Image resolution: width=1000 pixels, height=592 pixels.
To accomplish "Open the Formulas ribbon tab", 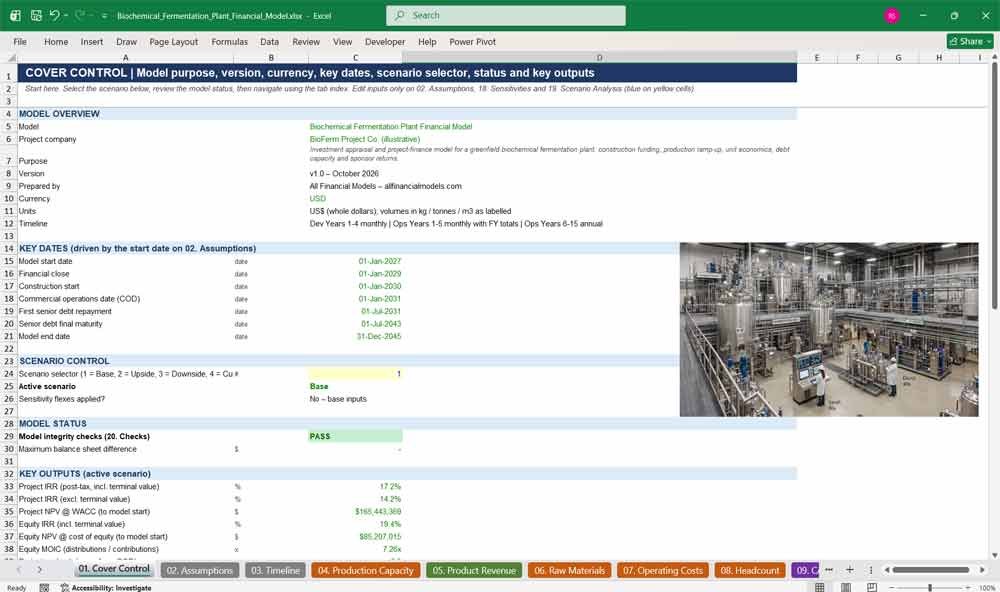I will tap(230, 41).
